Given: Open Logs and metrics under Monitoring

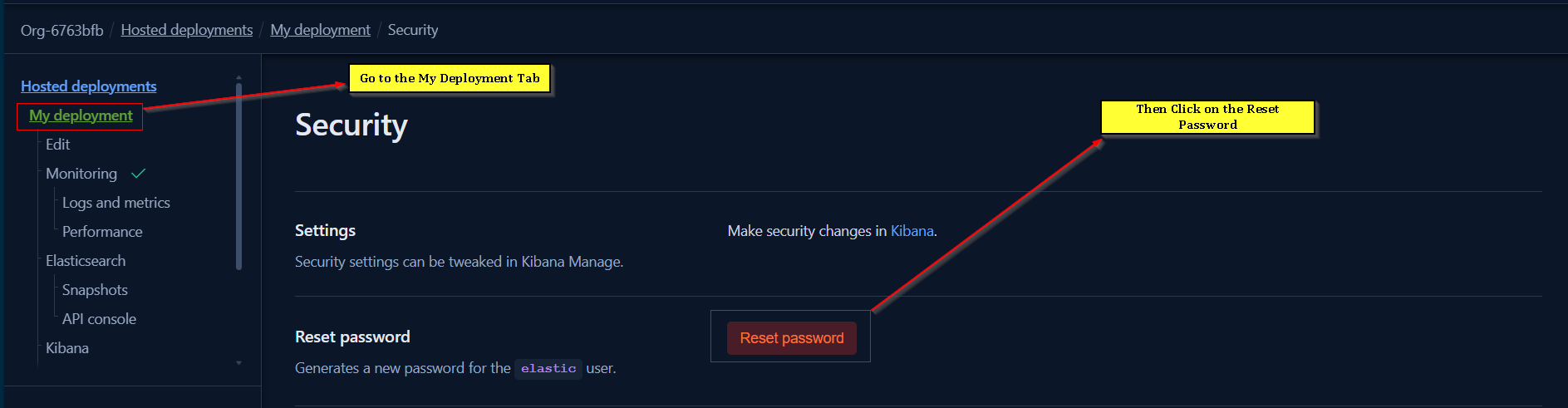Looking at the screenshot, I should (x=116, y=203).
